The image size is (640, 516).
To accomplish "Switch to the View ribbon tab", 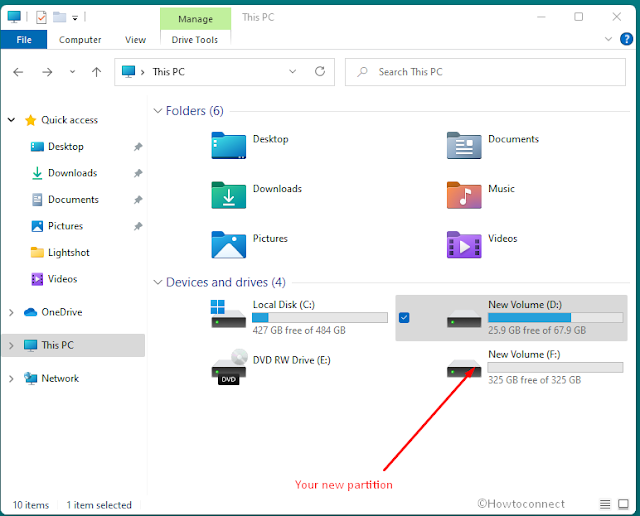I will (x=135, y=40).
